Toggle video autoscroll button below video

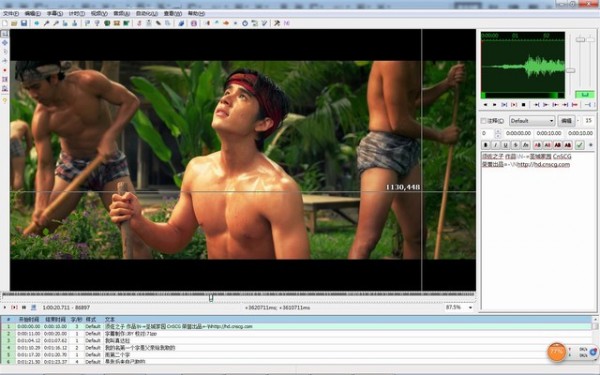(x=33, y=307)
